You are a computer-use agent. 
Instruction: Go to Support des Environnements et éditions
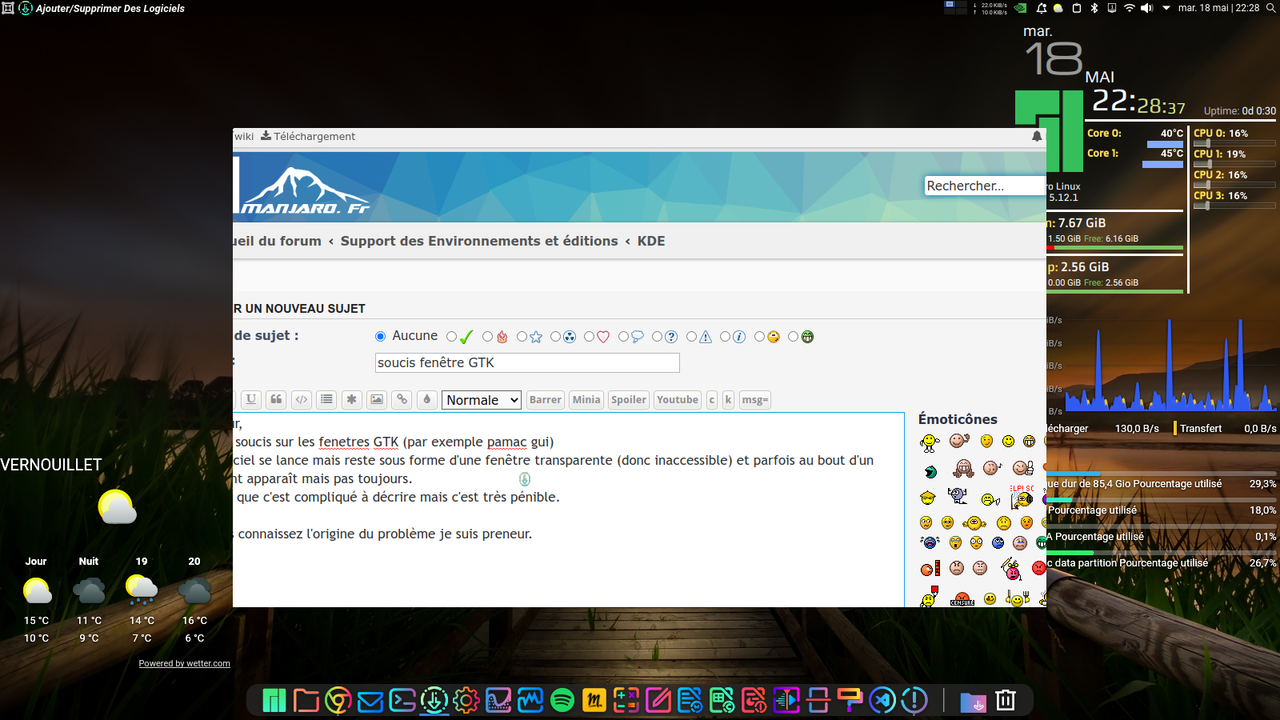[x=479, y=241]
